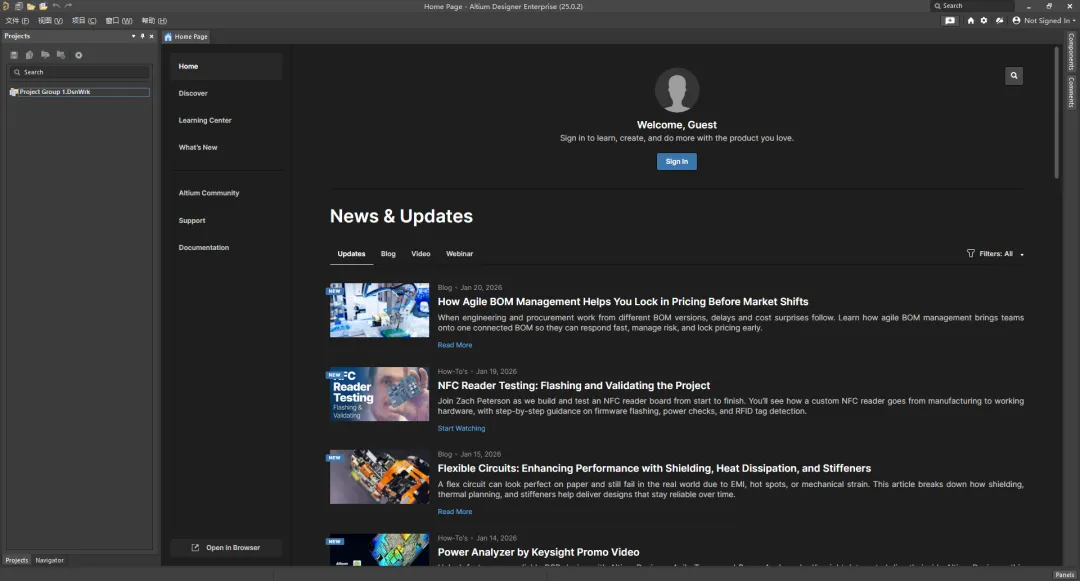Click the Home icon in top-right toolbar

pyautogui.click(x=970, y=21)
